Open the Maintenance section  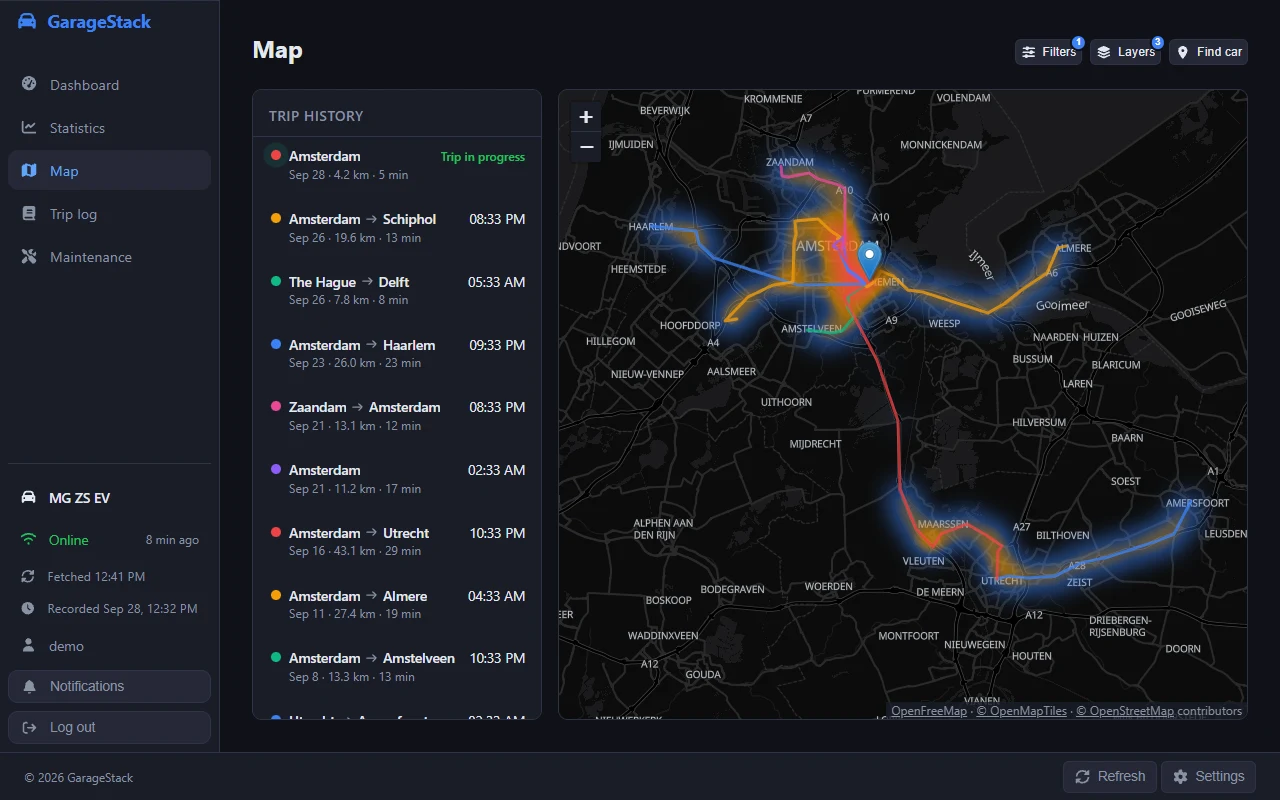109,257
